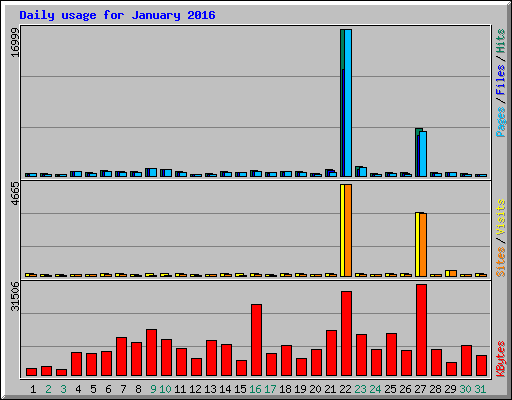This screenshot has width=512, height=400.
Task: Select the 4665 axis maximum label
Action: click(15, 193)
